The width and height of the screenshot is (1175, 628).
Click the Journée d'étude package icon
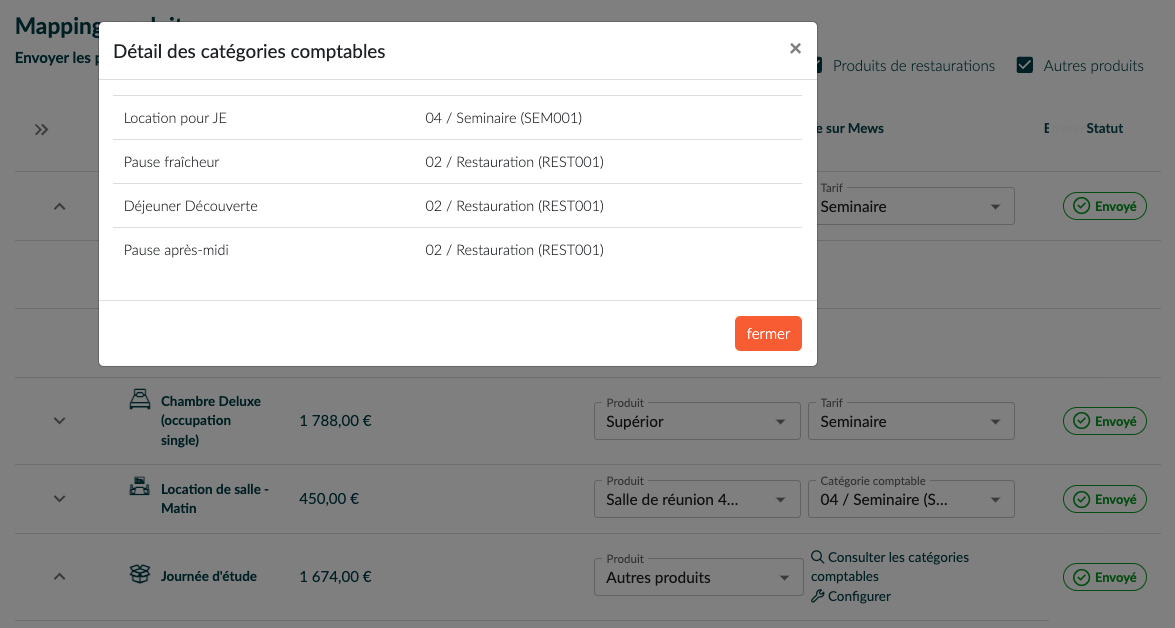click(140, 575)
